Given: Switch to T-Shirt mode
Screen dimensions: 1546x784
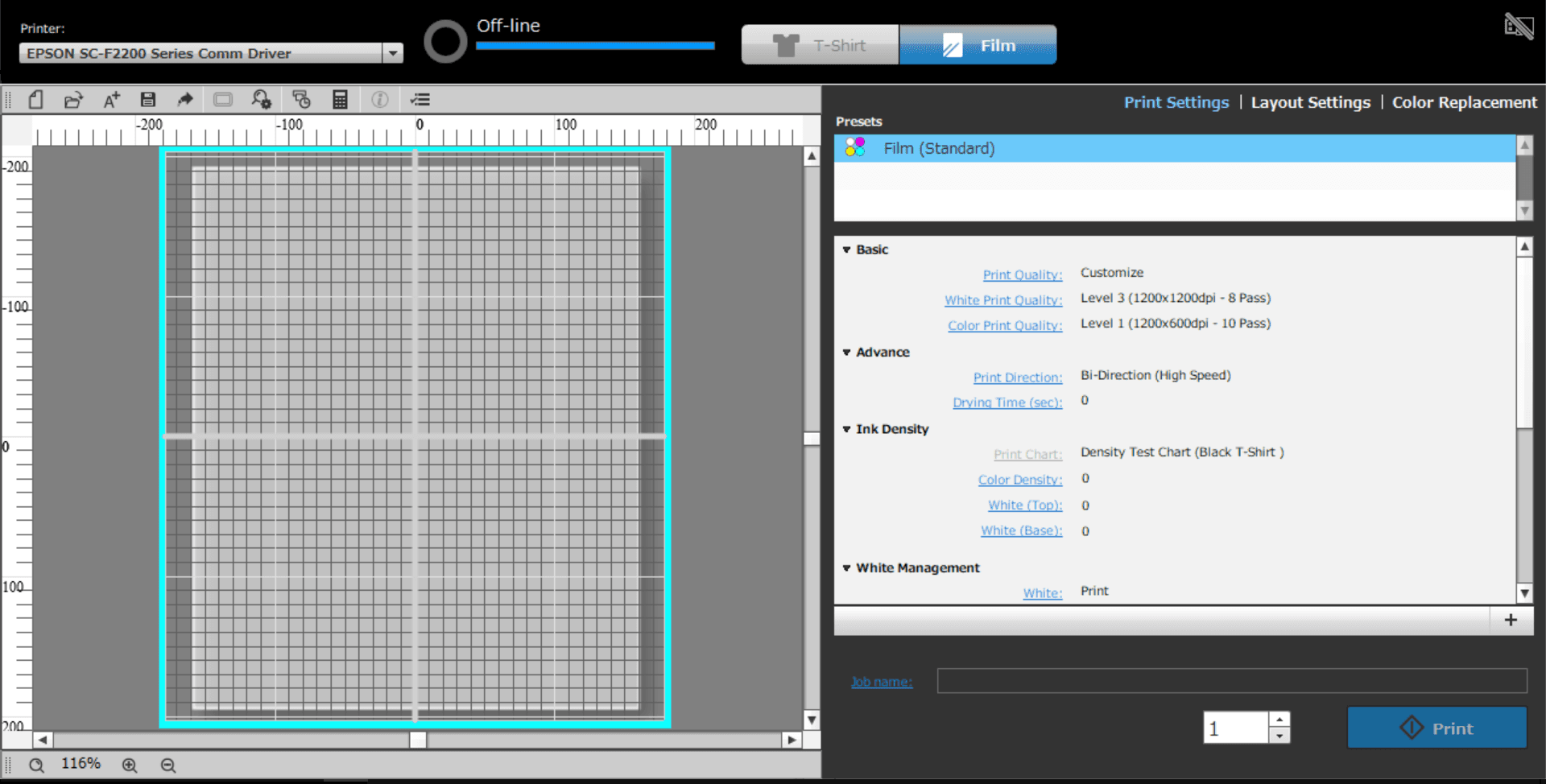Looking at the screenshot, I should (820, 45).
